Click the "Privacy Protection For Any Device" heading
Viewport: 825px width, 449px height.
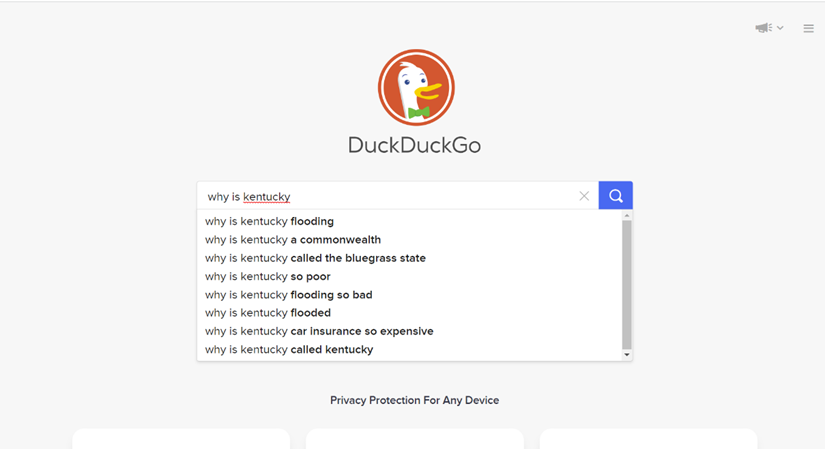pyautogui.click(x=414, y=400)
